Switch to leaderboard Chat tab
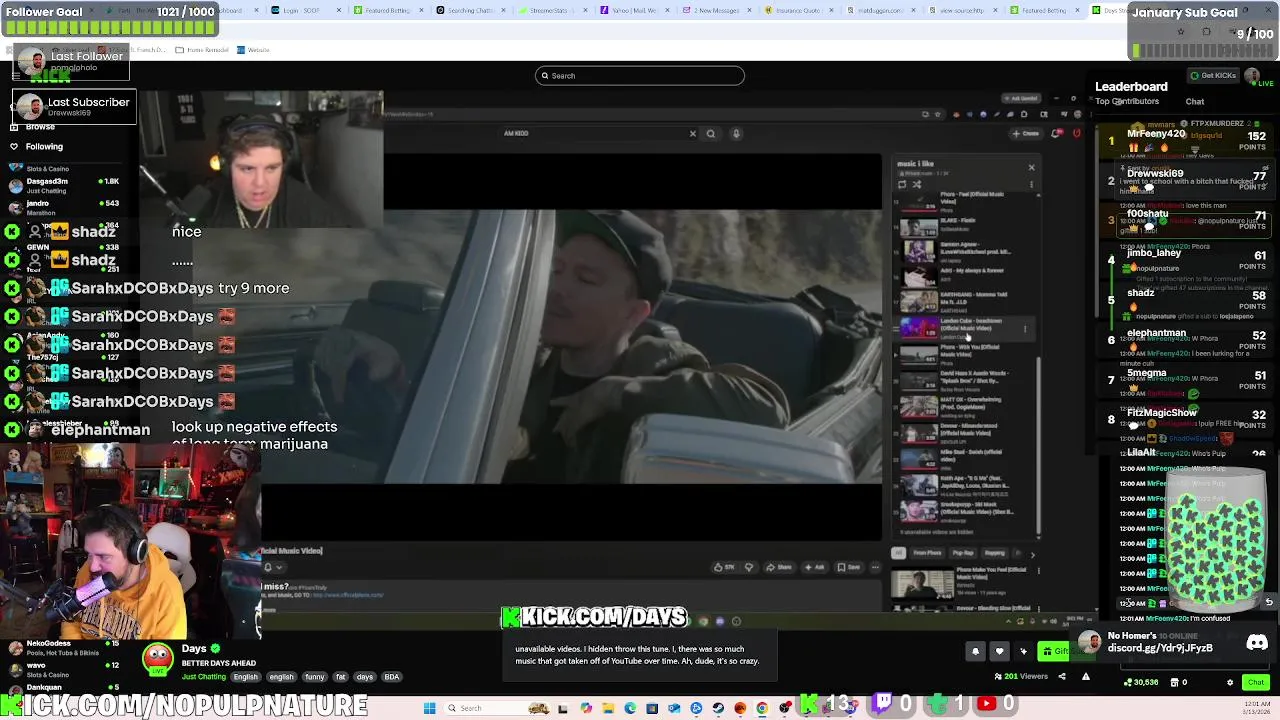 pos(1195,101)
